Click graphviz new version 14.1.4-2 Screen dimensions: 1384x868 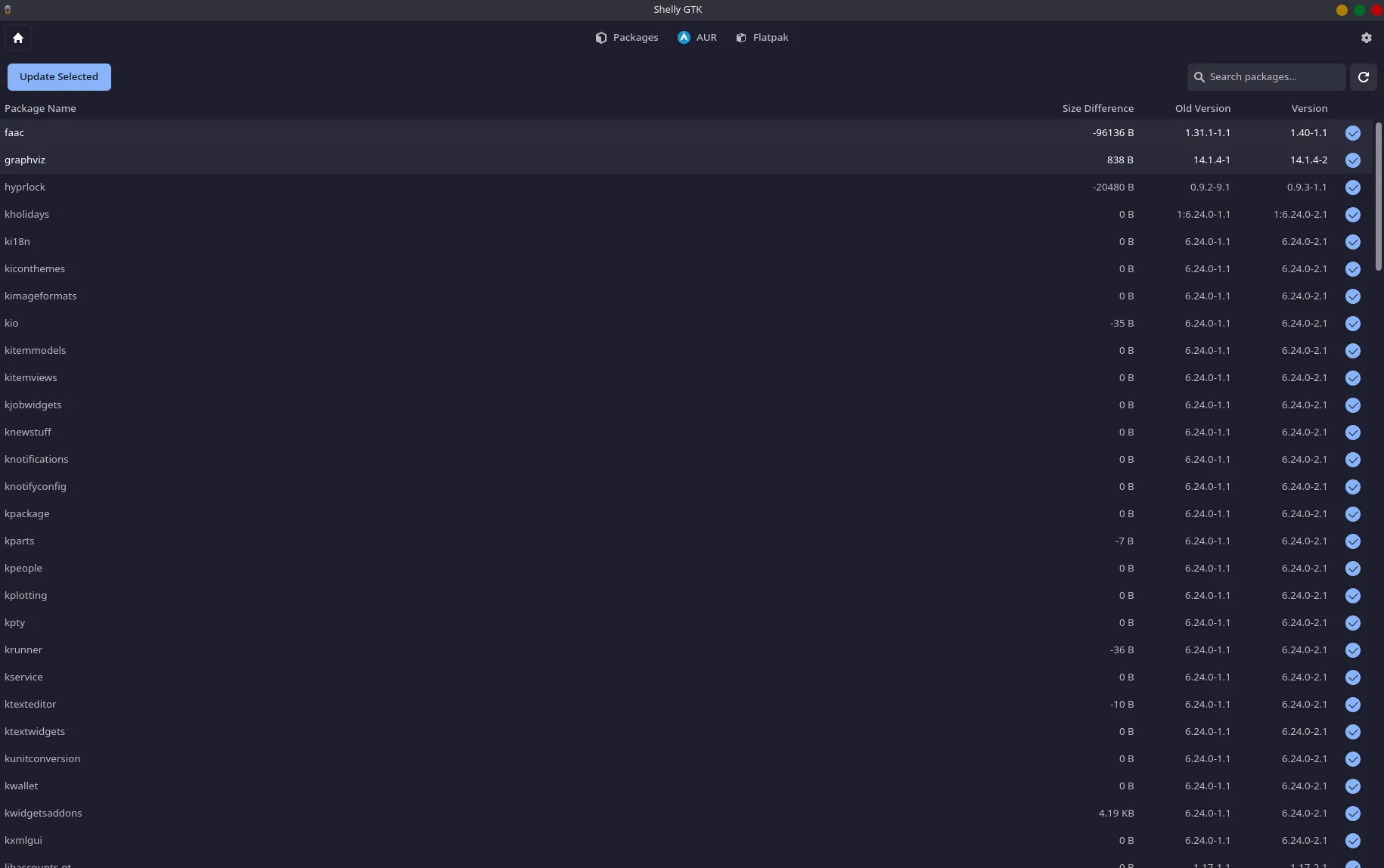pos(1309,160)
